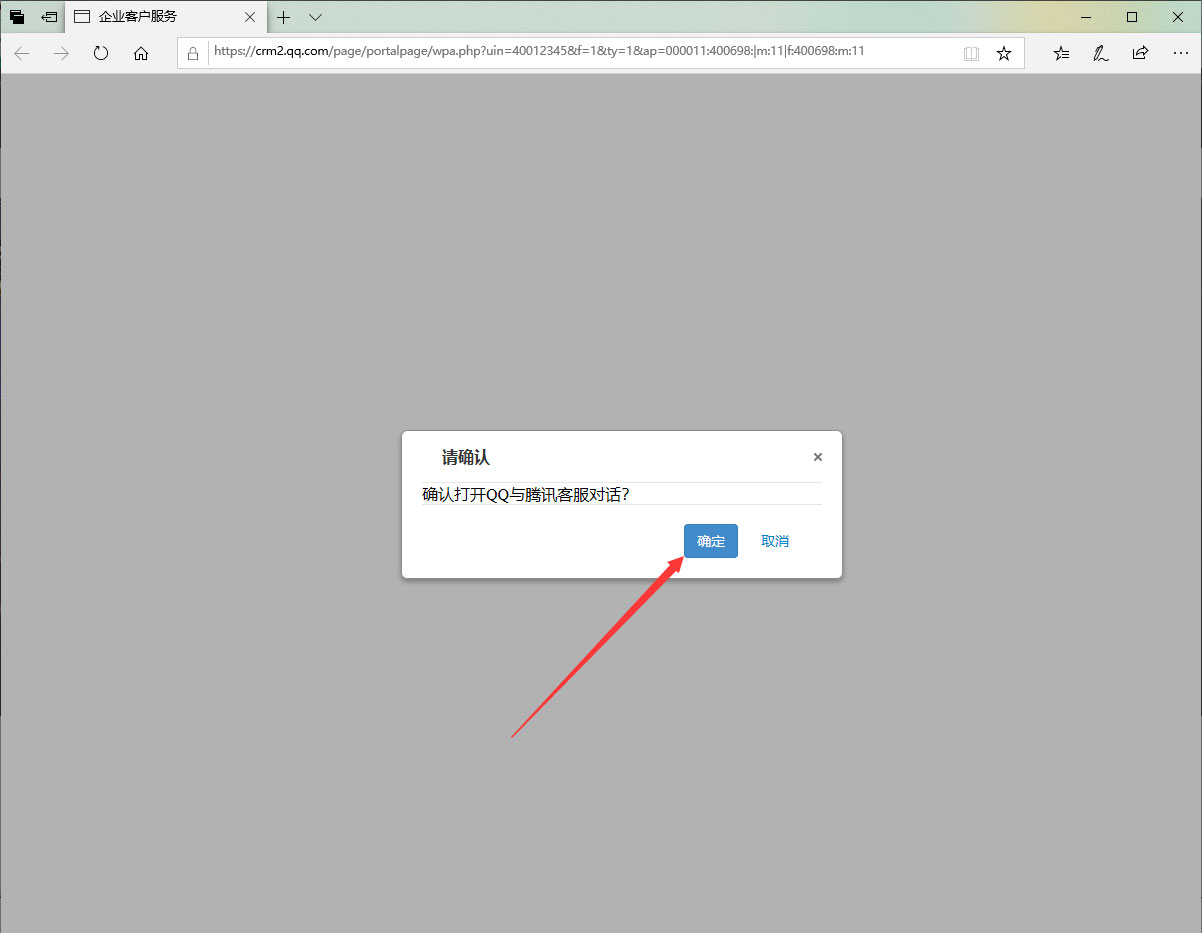The width and height of the screenshot is (1202, 933).
Task: Click the lock icon for site info
Action: click(193, 54)
